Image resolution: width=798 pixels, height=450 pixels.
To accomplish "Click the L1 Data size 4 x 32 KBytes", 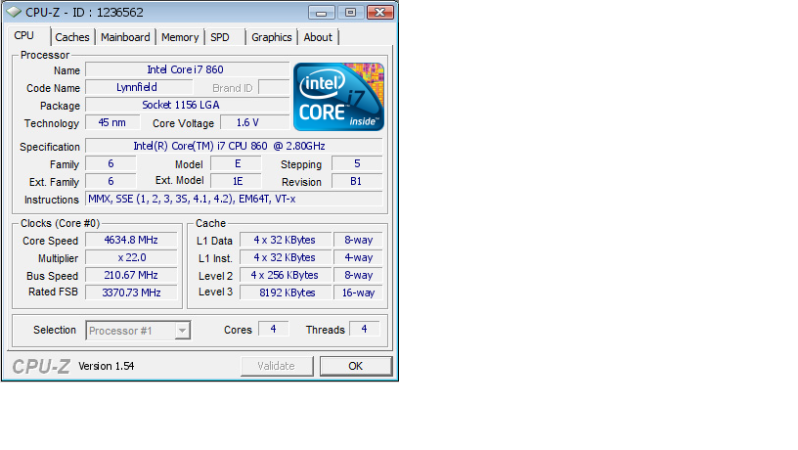I will coord(286,240).
